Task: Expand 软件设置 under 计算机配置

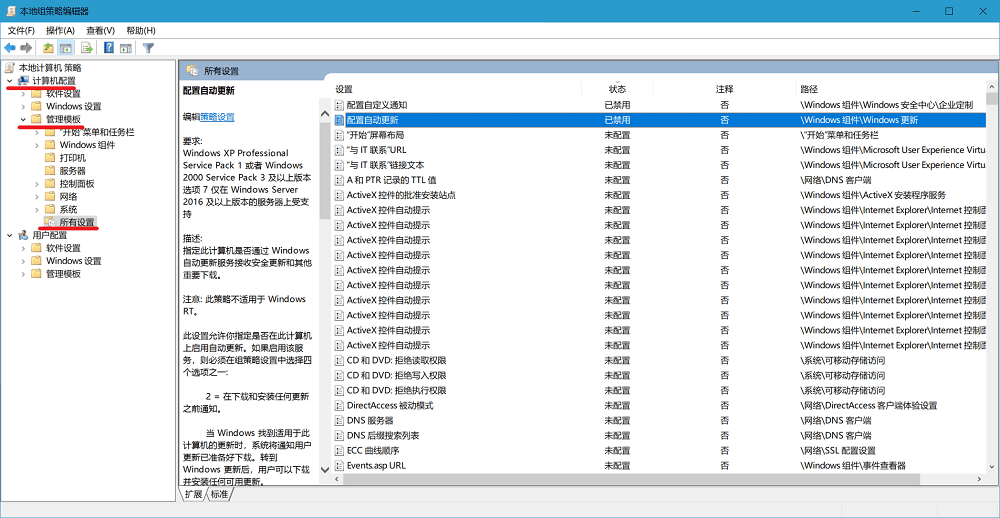Action: pos(23,93)
